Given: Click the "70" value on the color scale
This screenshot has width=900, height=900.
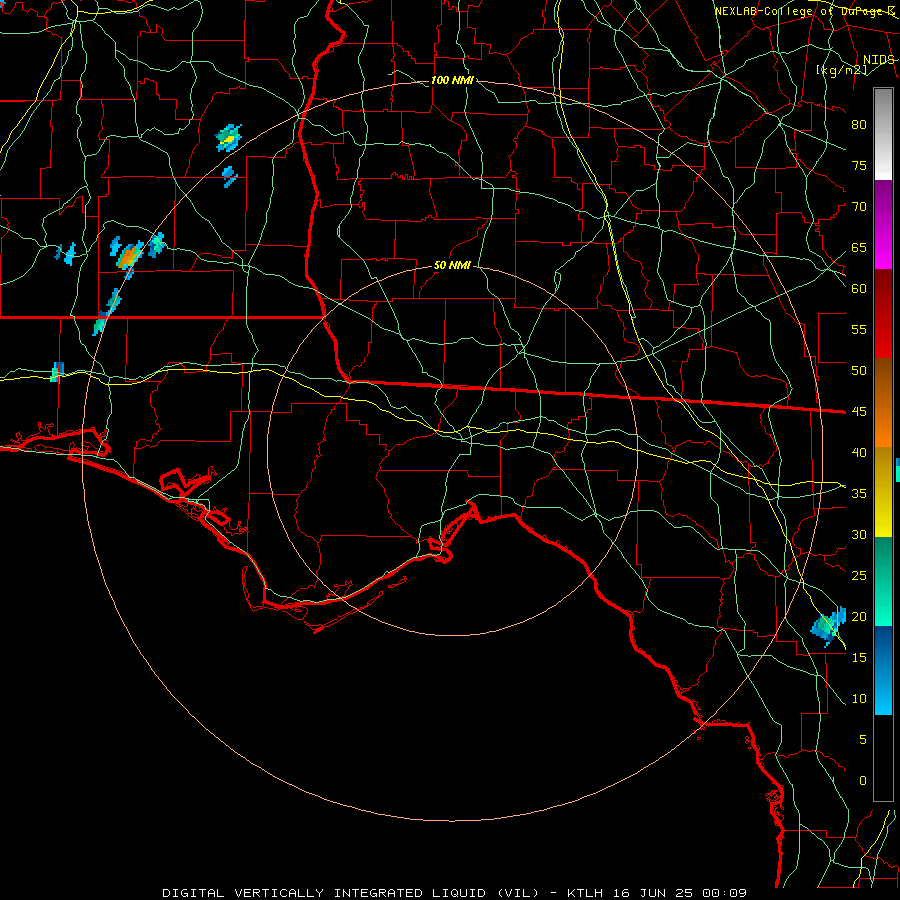Looking at the screenshot, I should [x=859, y=207].
